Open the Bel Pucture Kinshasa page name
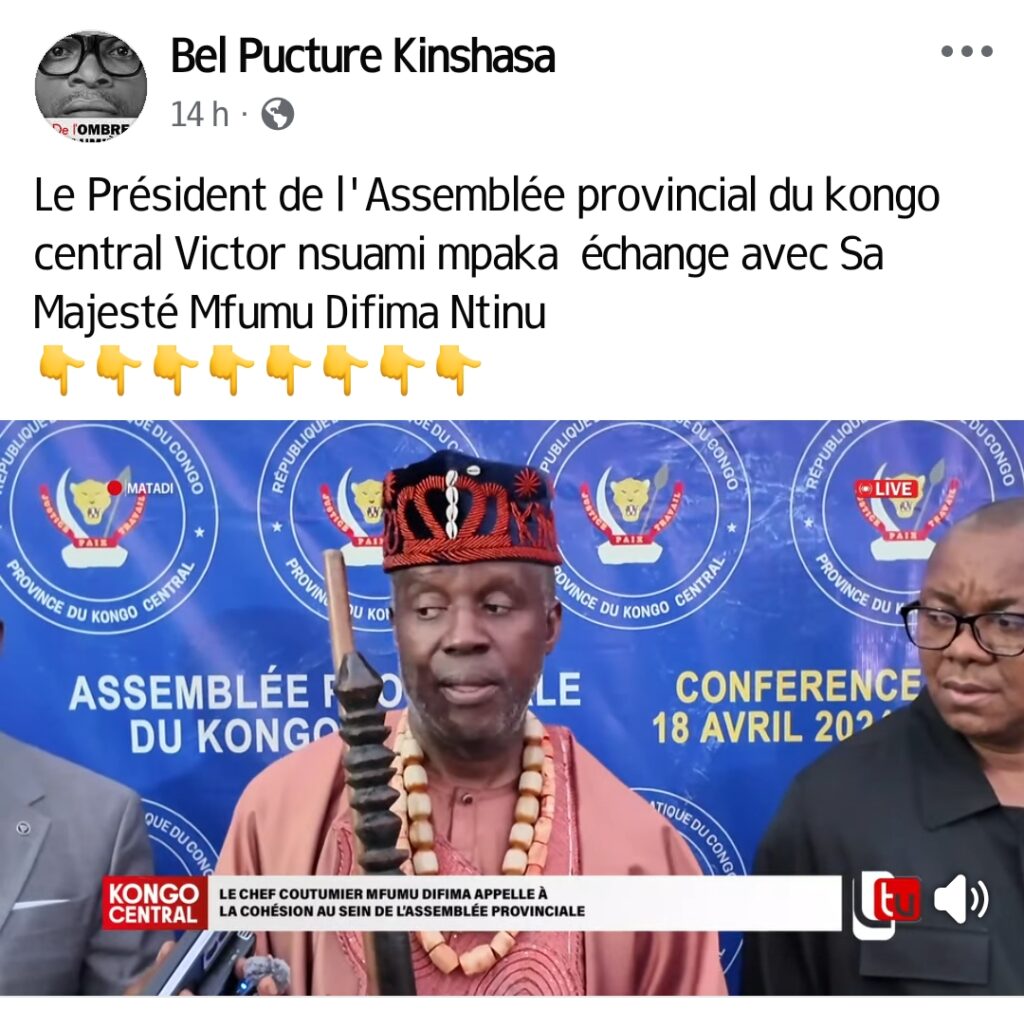This screenshot has height=1010, width=1024. coord(362,56)
